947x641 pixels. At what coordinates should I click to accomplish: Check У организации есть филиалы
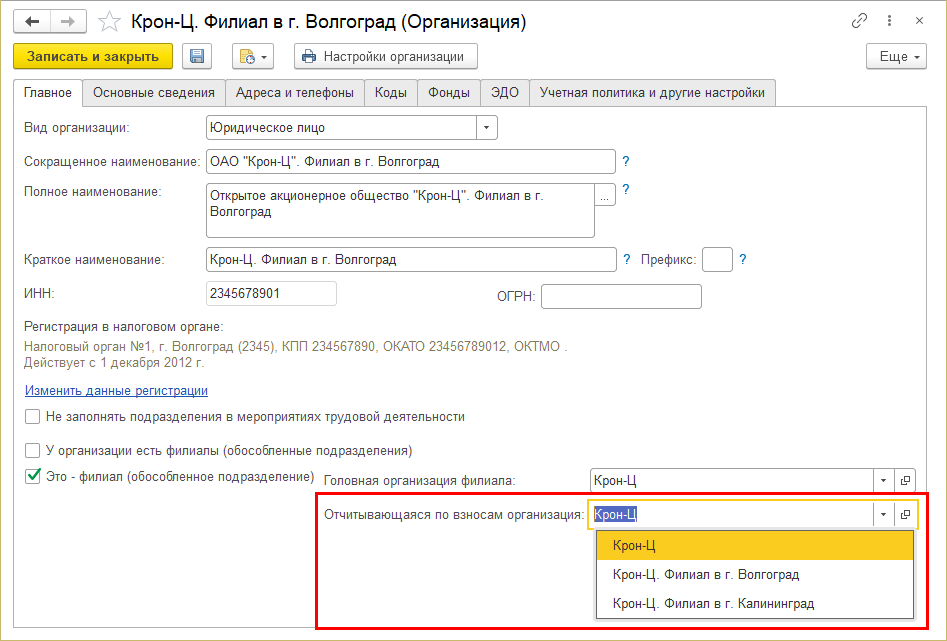pos(33,451)
